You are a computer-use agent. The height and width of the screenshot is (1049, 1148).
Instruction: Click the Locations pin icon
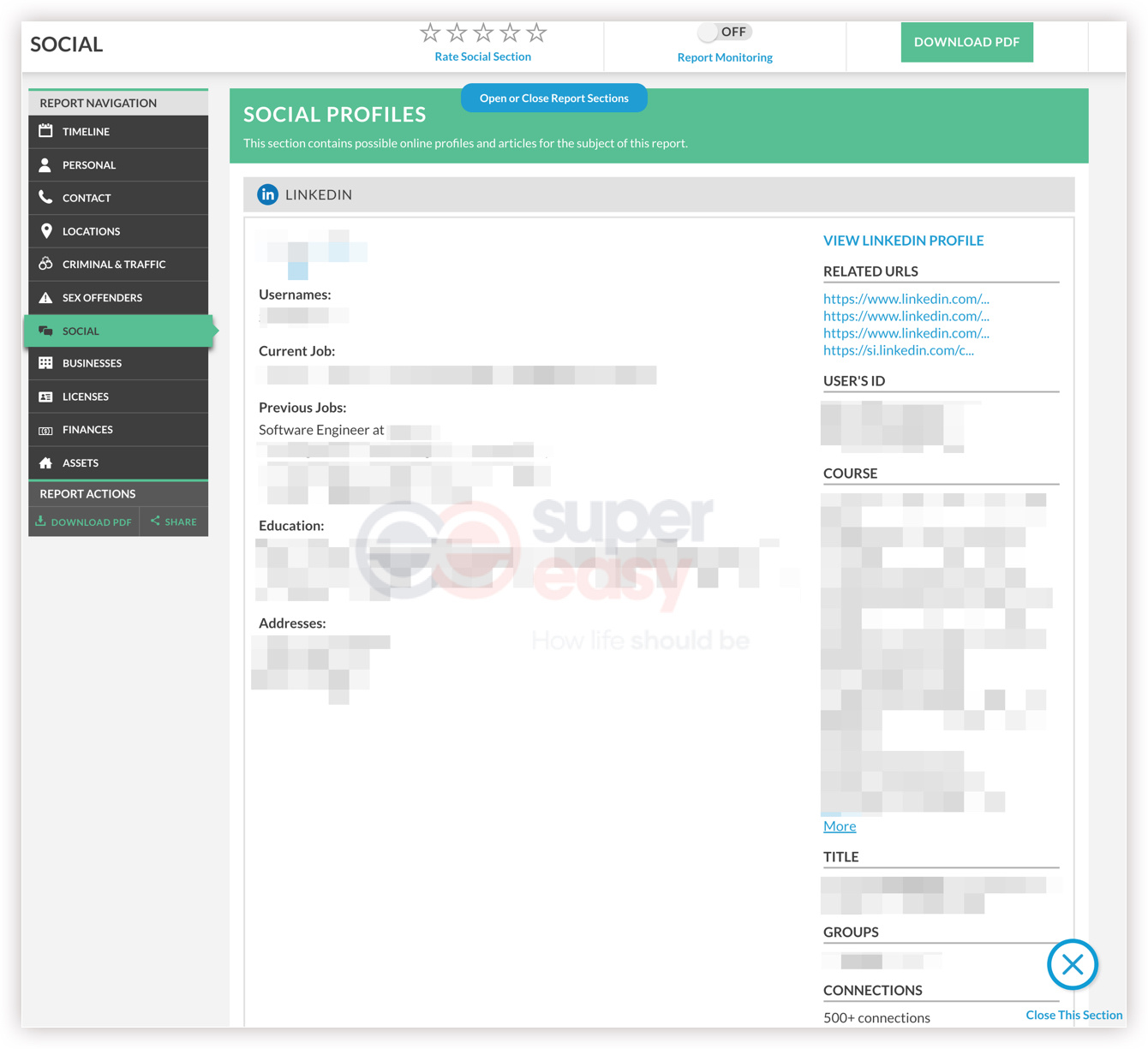(45, 230)
